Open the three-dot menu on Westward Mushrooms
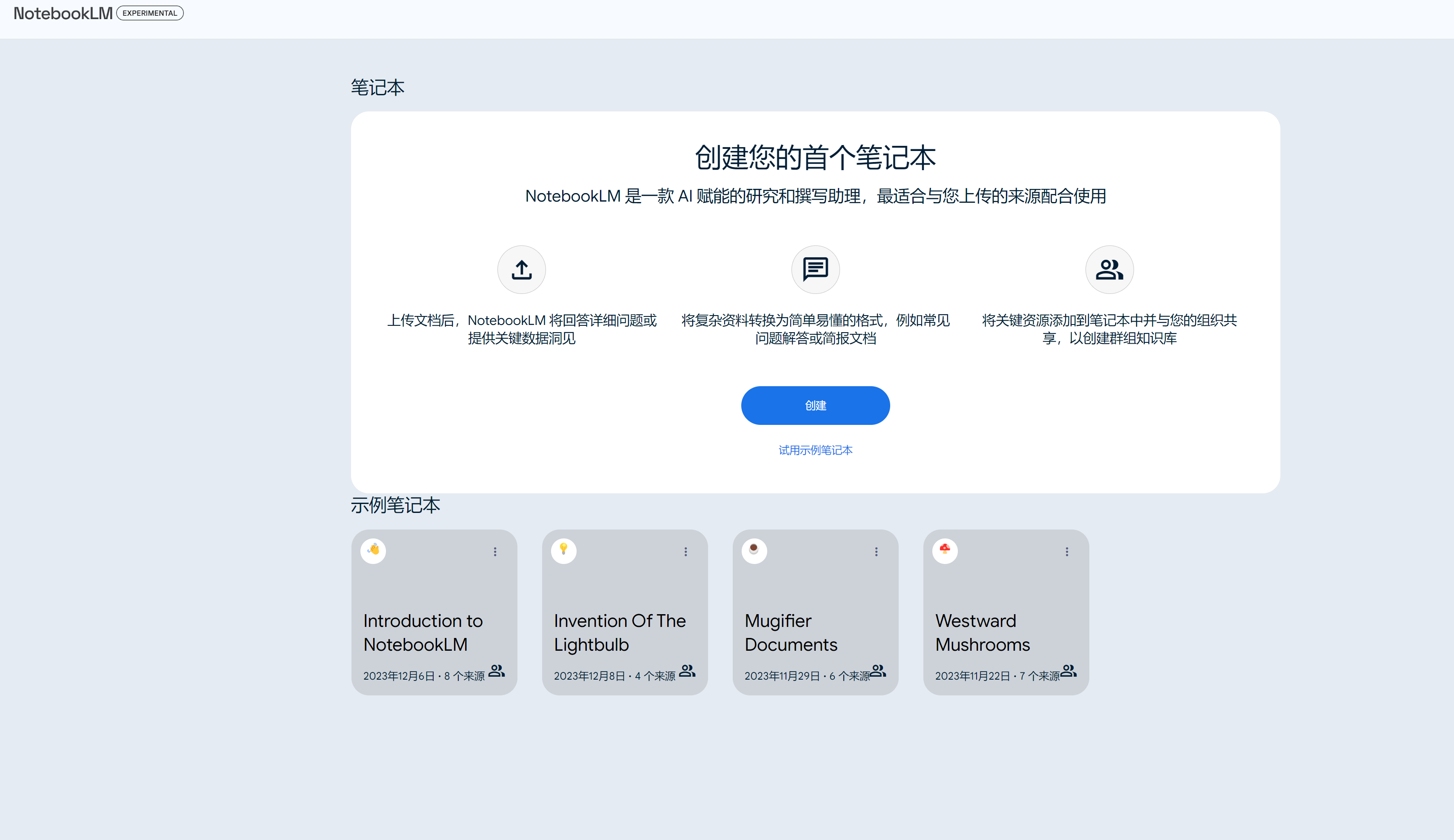This screenshot has height=840, width=1454. click(x=1067, y=552)
